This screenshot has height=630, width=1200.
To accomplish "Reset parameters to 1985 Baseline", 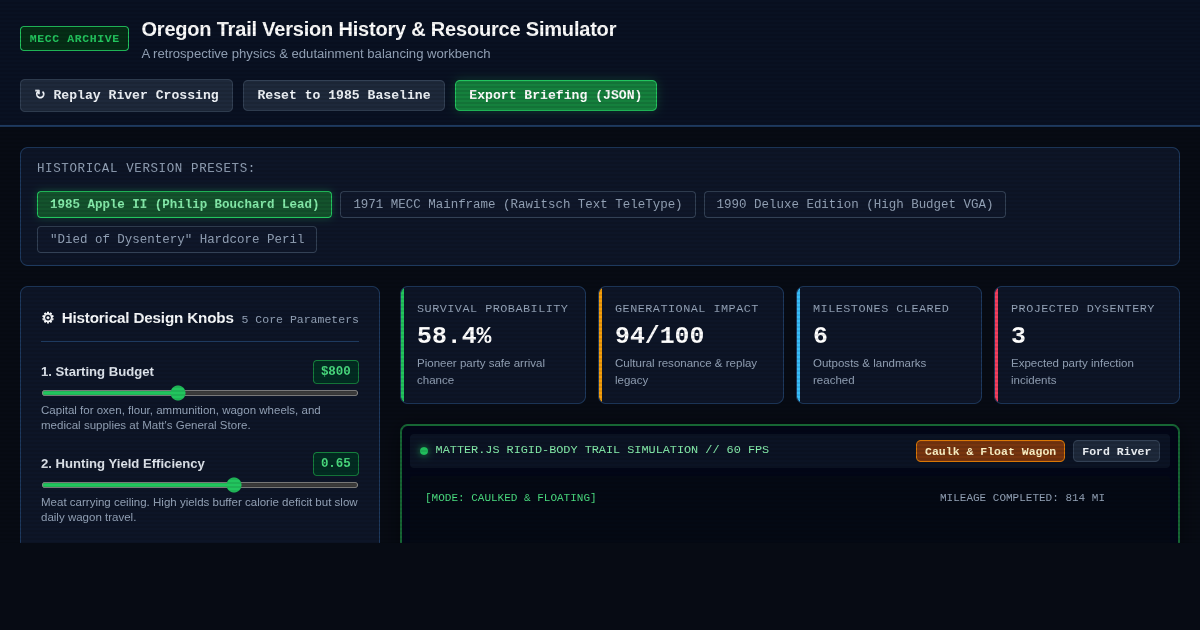I will click(x=344, y=95).
